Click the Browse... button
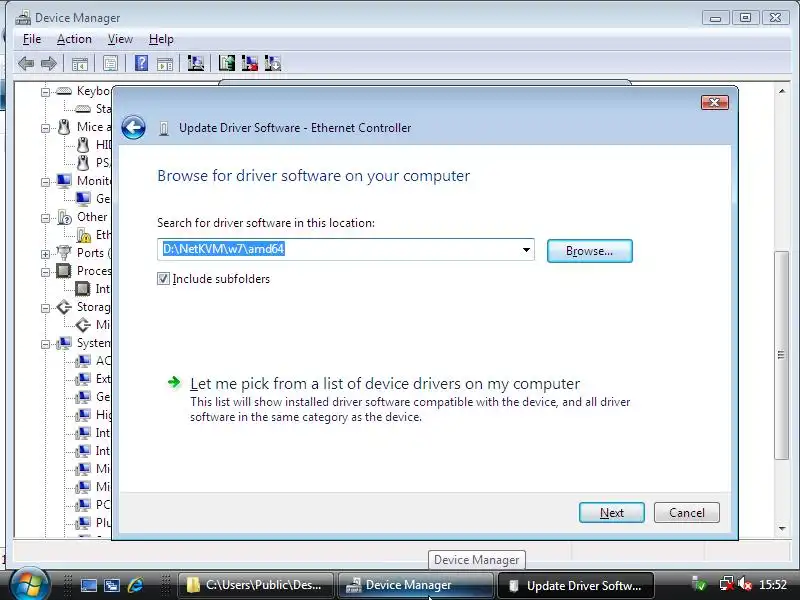Screen dimensions: 800x600 click(x=589, y=251)
